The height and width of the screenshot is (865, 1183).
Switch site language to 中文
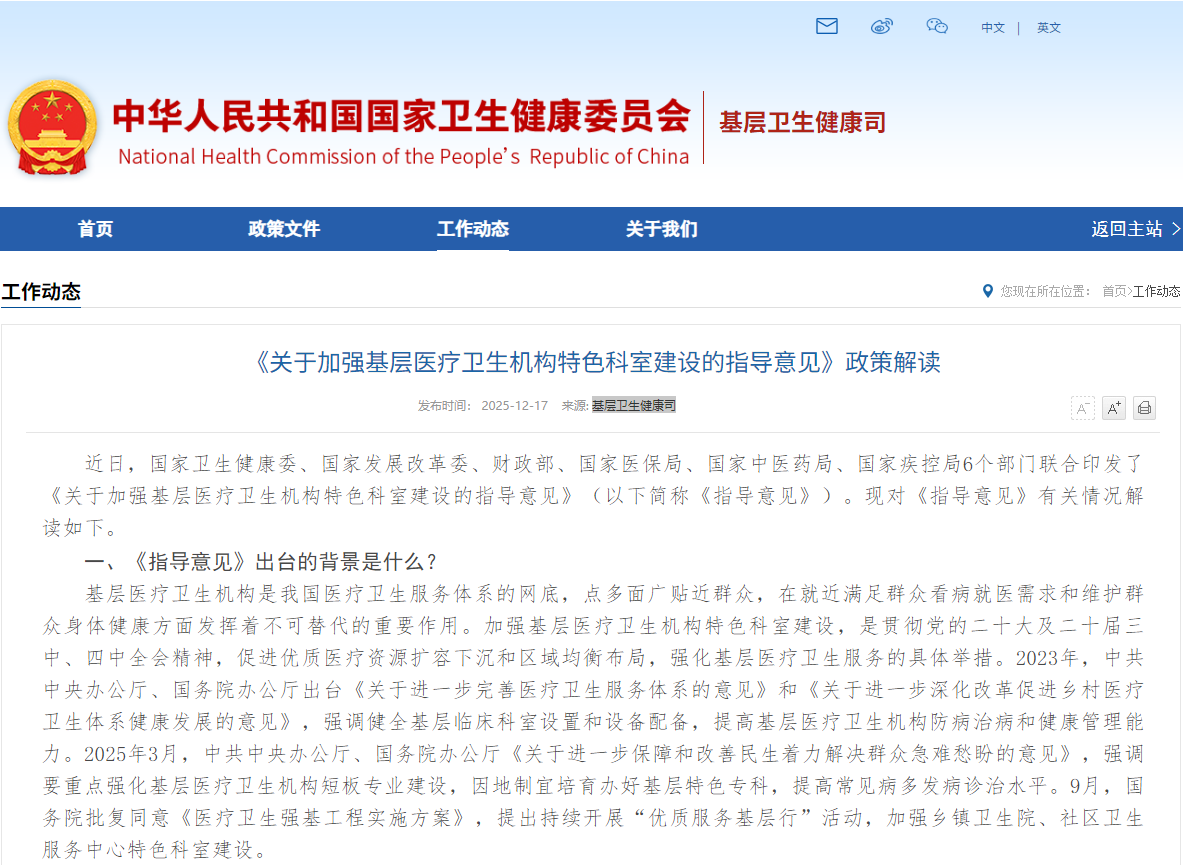click(992, 28)
